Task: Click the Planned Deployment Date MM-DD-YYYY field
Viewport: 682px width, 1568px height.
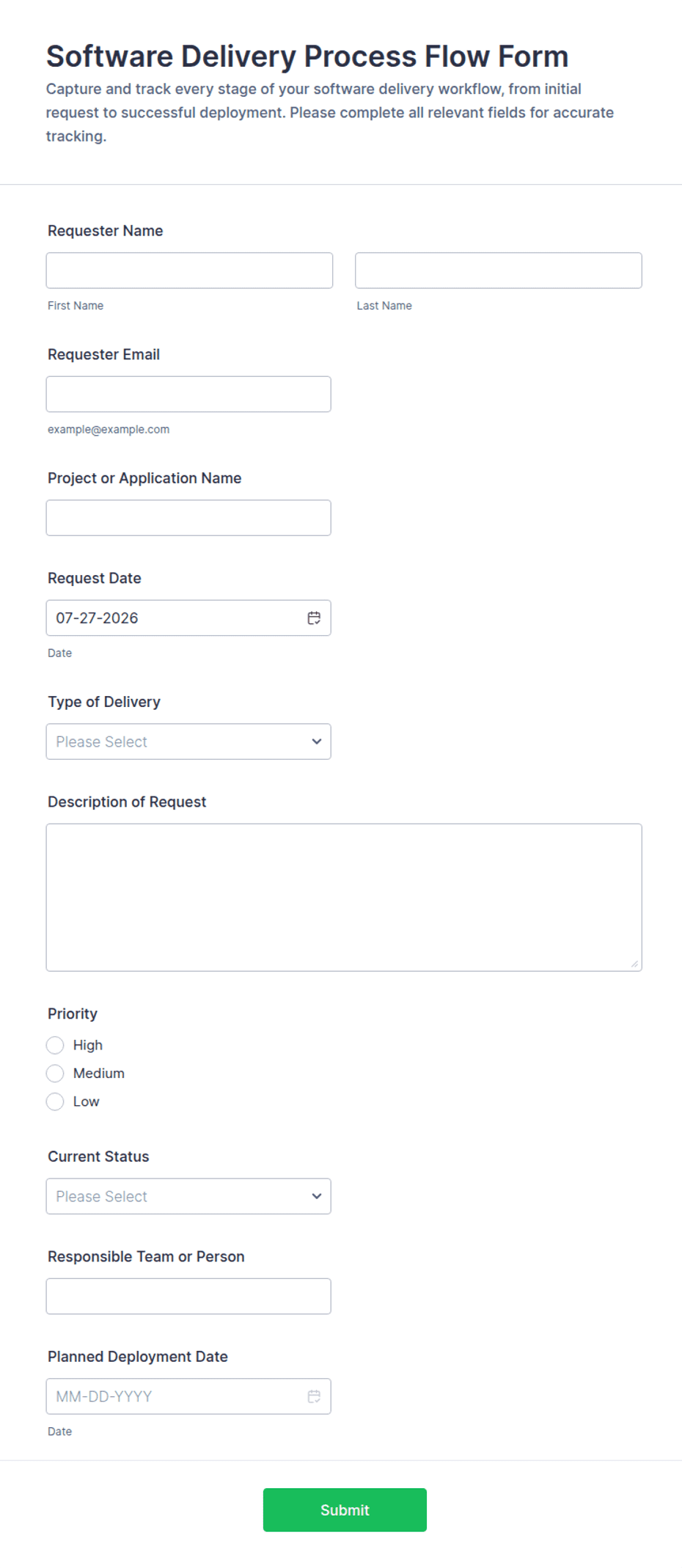Action: 188,1396
